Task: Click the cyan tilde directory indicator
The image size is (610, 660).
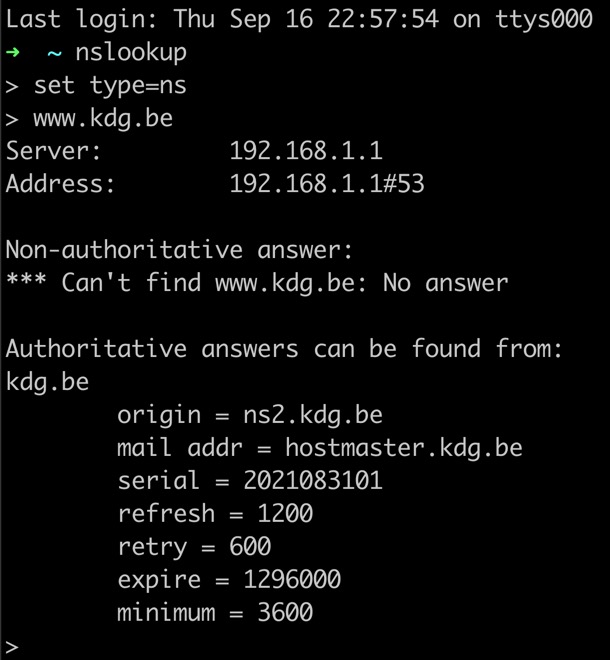Action: click(x=54, y=53)
